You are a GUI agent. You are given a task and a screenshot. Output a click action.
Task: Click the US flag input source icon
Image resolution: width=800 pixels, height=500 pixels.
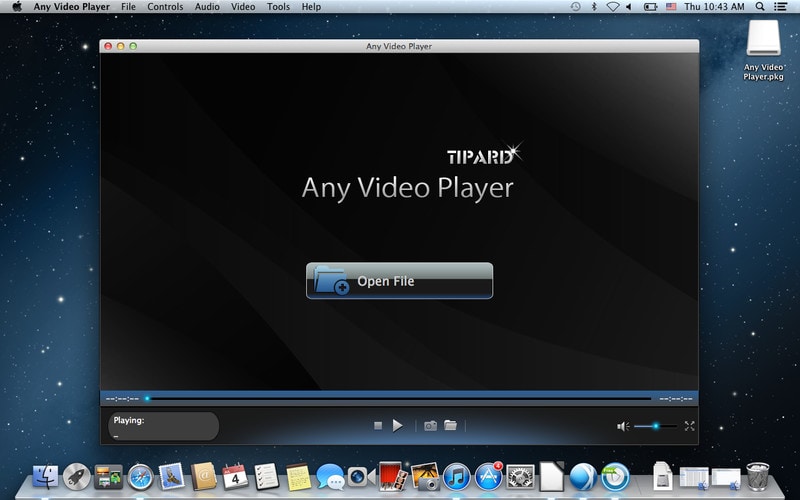click(x=671, y=7)
